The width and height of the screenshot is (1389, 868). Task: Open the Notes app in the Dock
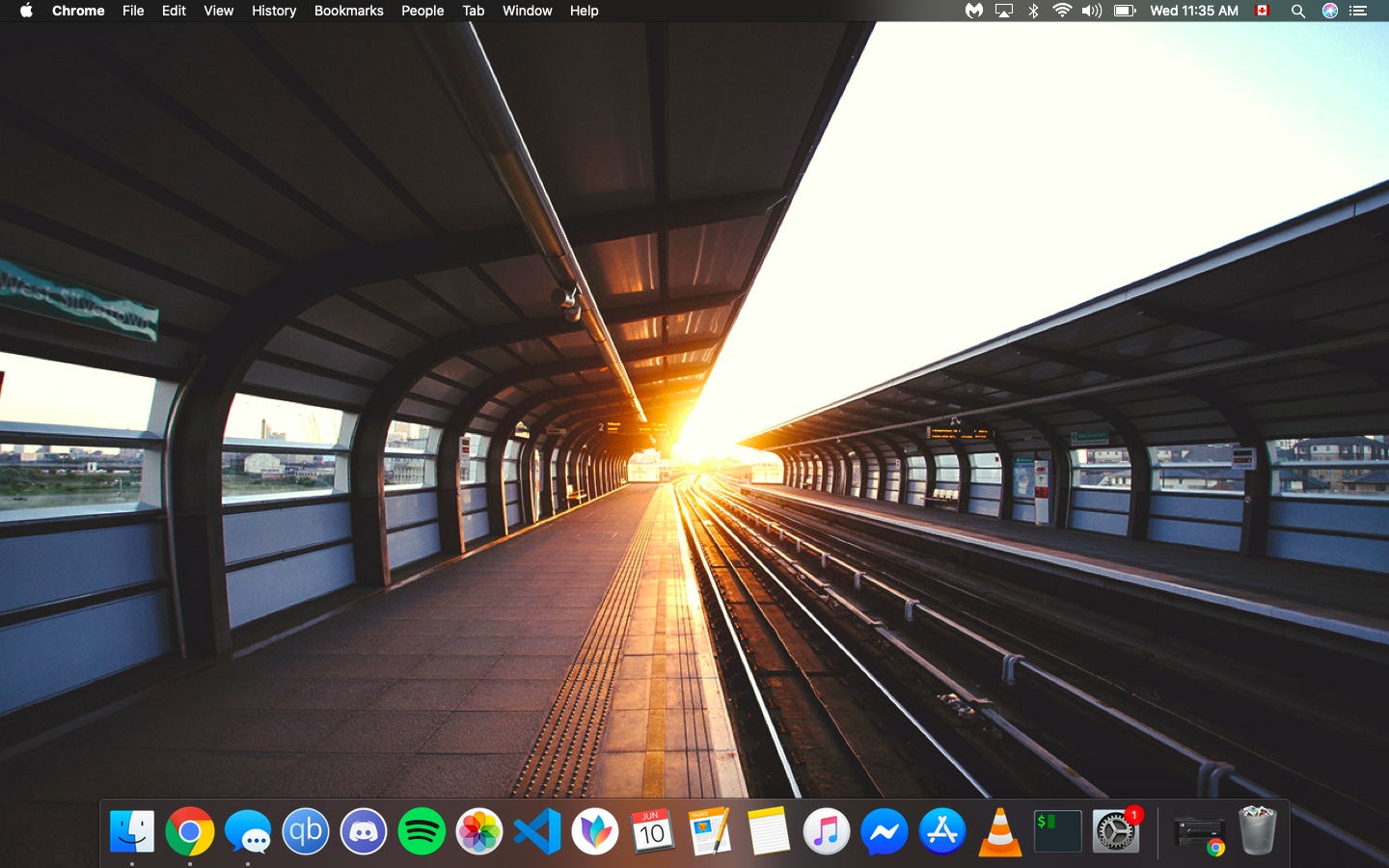pos(769,831)
